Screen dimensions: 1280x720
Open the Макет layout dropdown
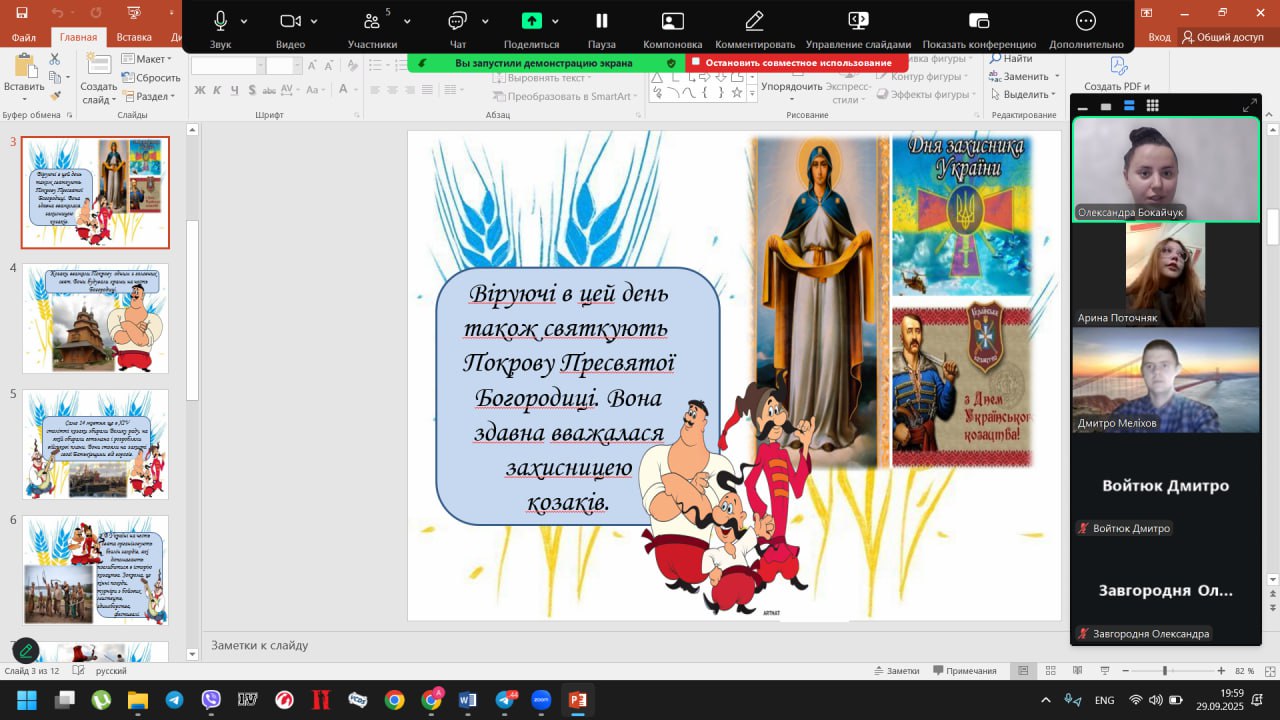point(146,59)
